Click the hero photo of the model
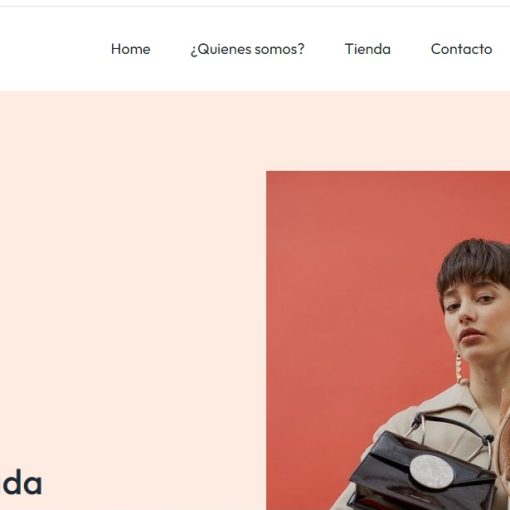This screenshot has height=510, width=510. pos(388,340)
